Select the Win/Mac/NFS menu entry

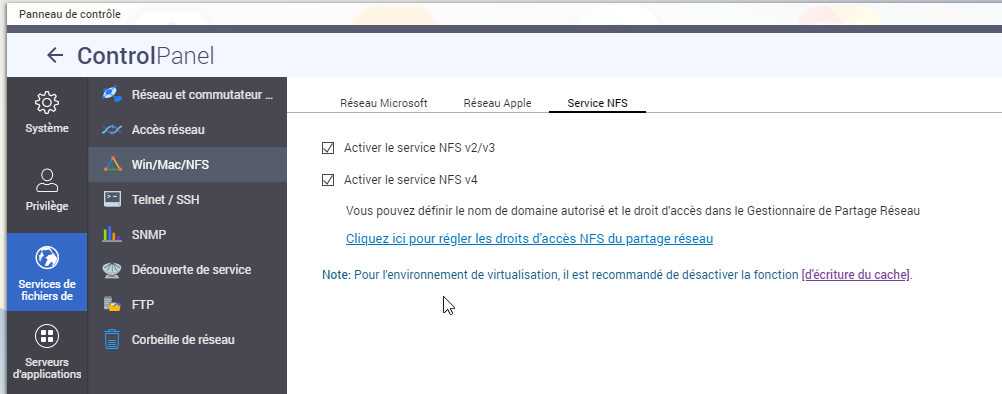click(187, 165)
